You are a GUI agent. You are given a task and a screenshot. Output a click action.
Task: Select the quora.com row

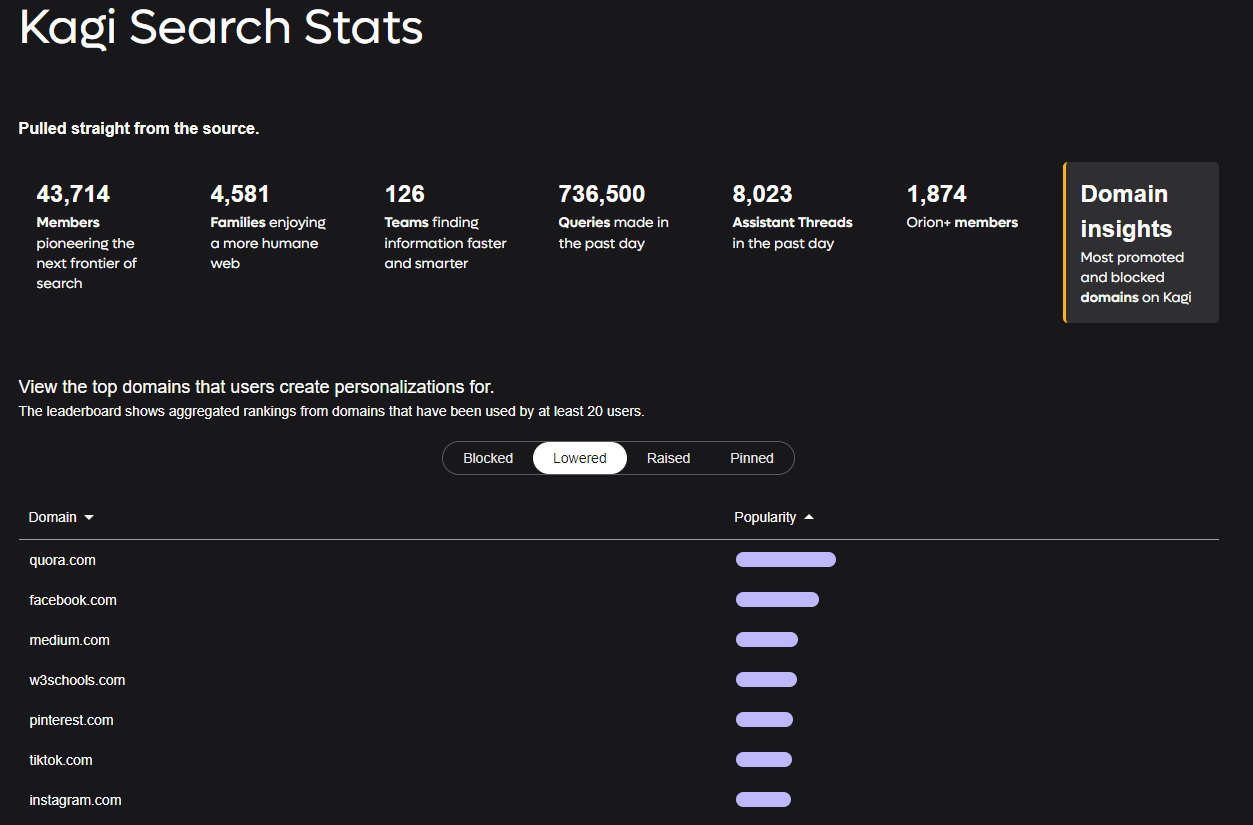point(619,560)
